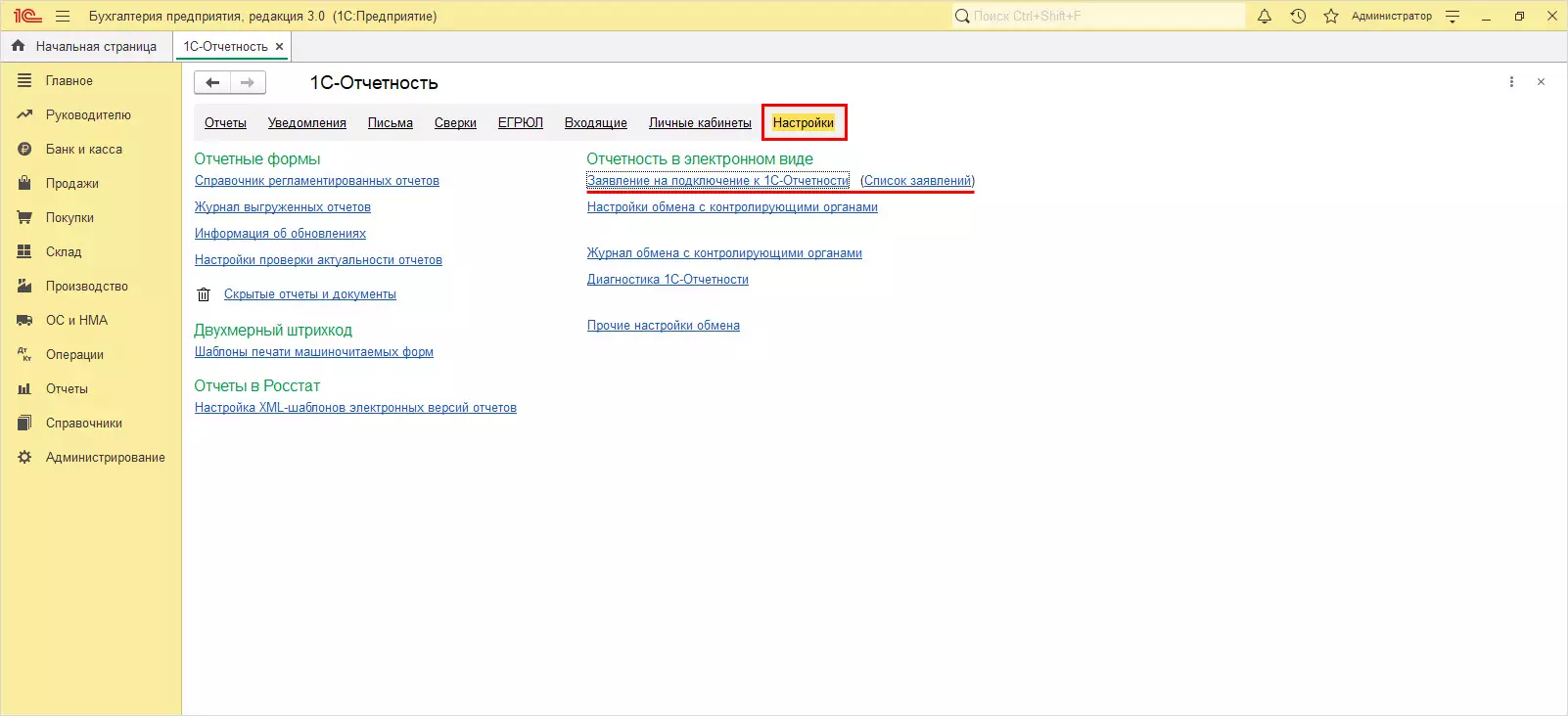Open the Склад section label

64,251
